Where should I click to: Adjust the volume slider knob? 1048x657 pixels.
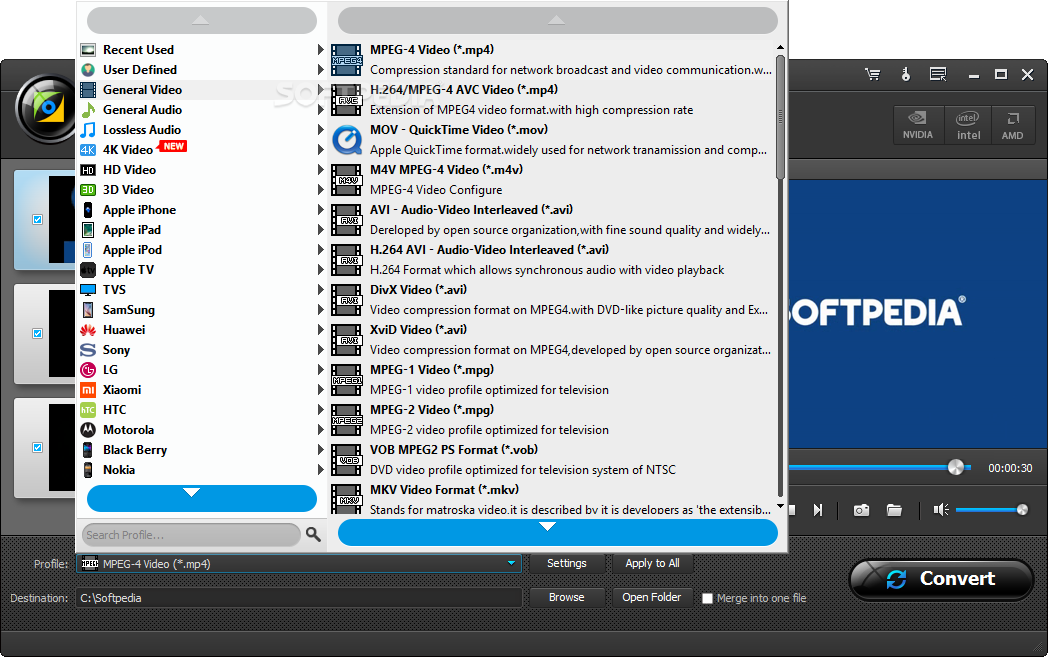pyautogui.click(x=1022, y=510)
